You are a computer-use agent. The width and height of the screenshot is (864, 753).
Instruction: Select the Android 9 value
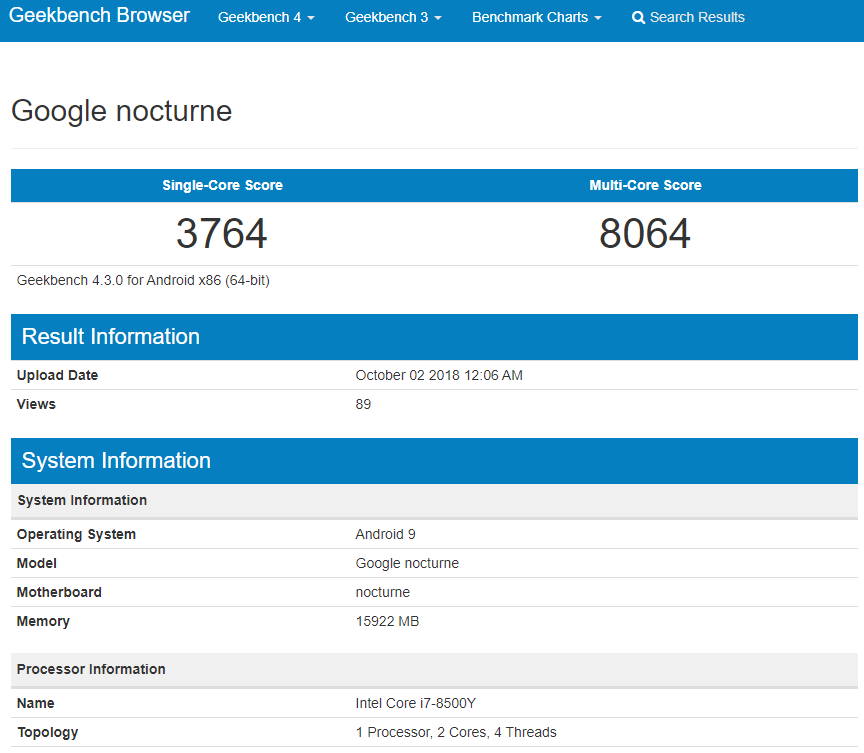coord(386,534)
